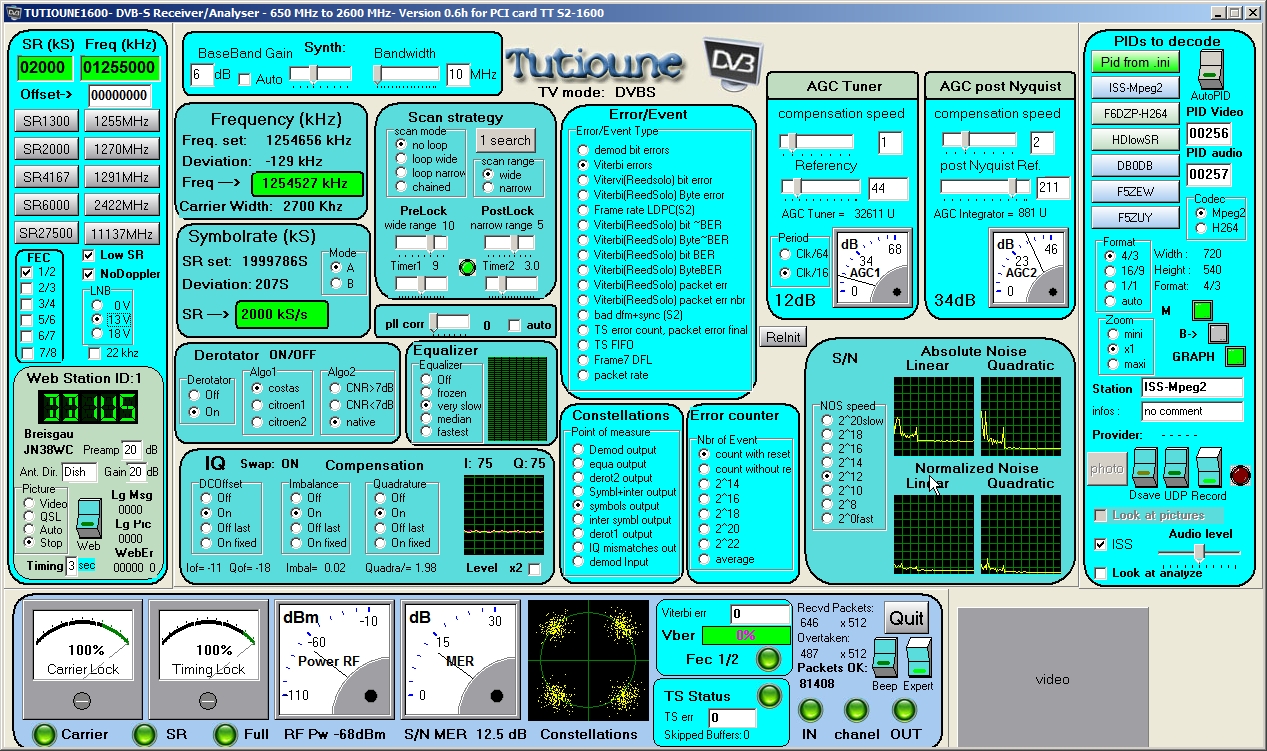
Task: Toggle the Beep switch
Action: click(884, 657)
